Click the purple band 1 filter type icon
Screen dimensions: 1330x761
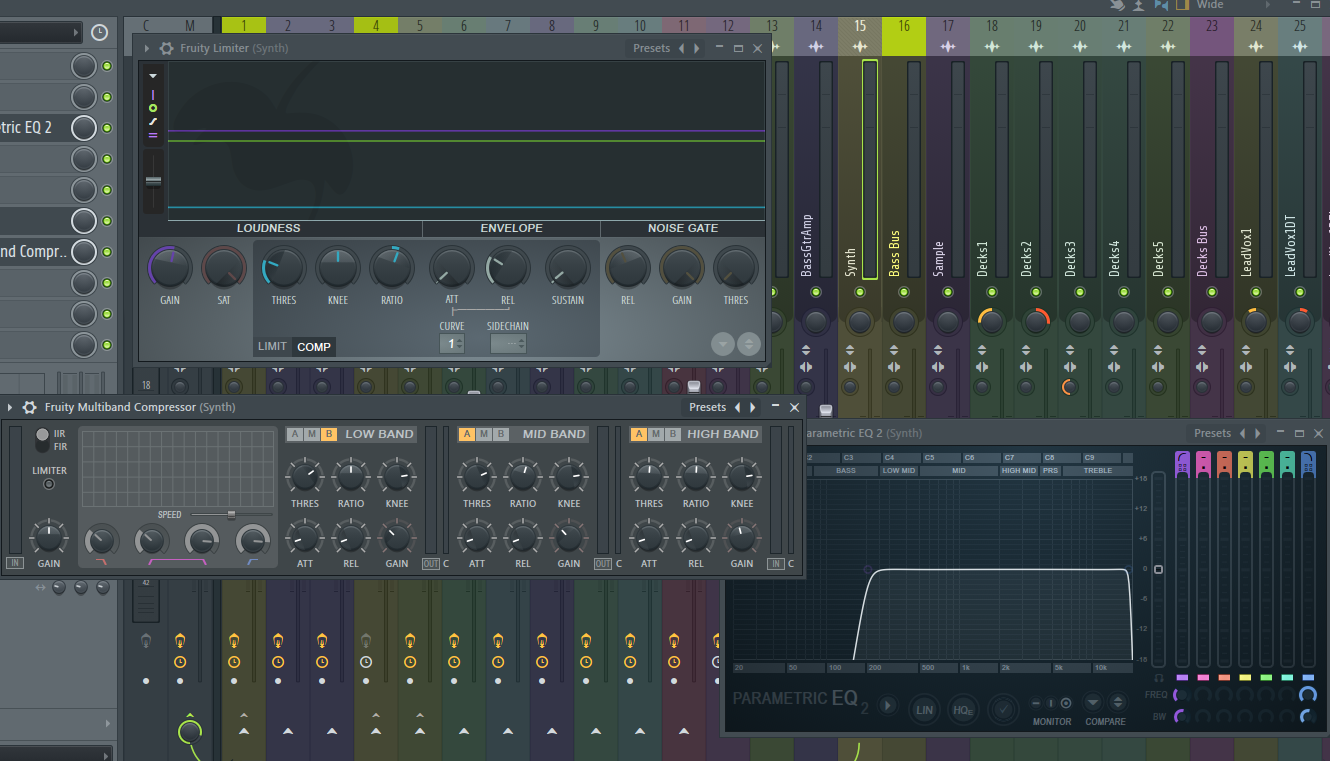[x=1181, y=462]
